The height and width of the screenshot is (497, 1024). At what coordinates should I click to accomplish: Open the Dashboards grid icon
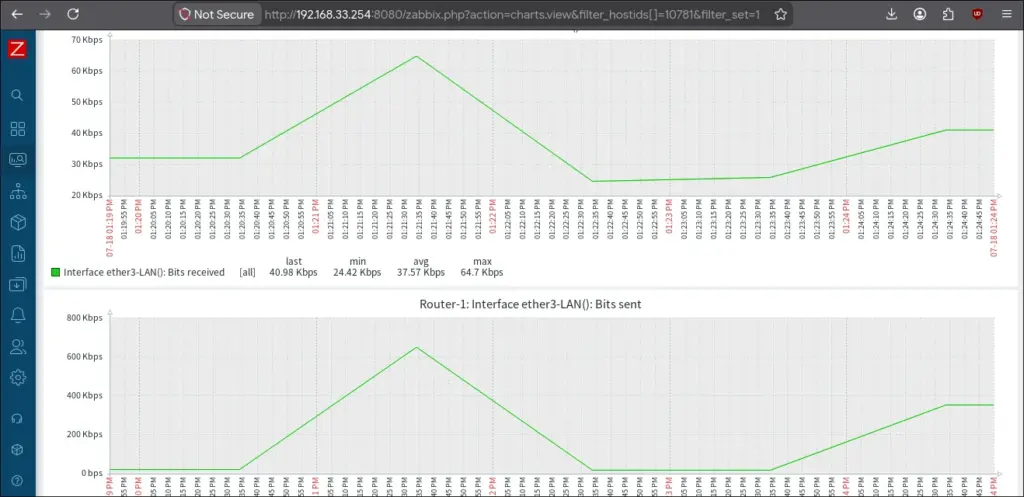coord(18,129)
